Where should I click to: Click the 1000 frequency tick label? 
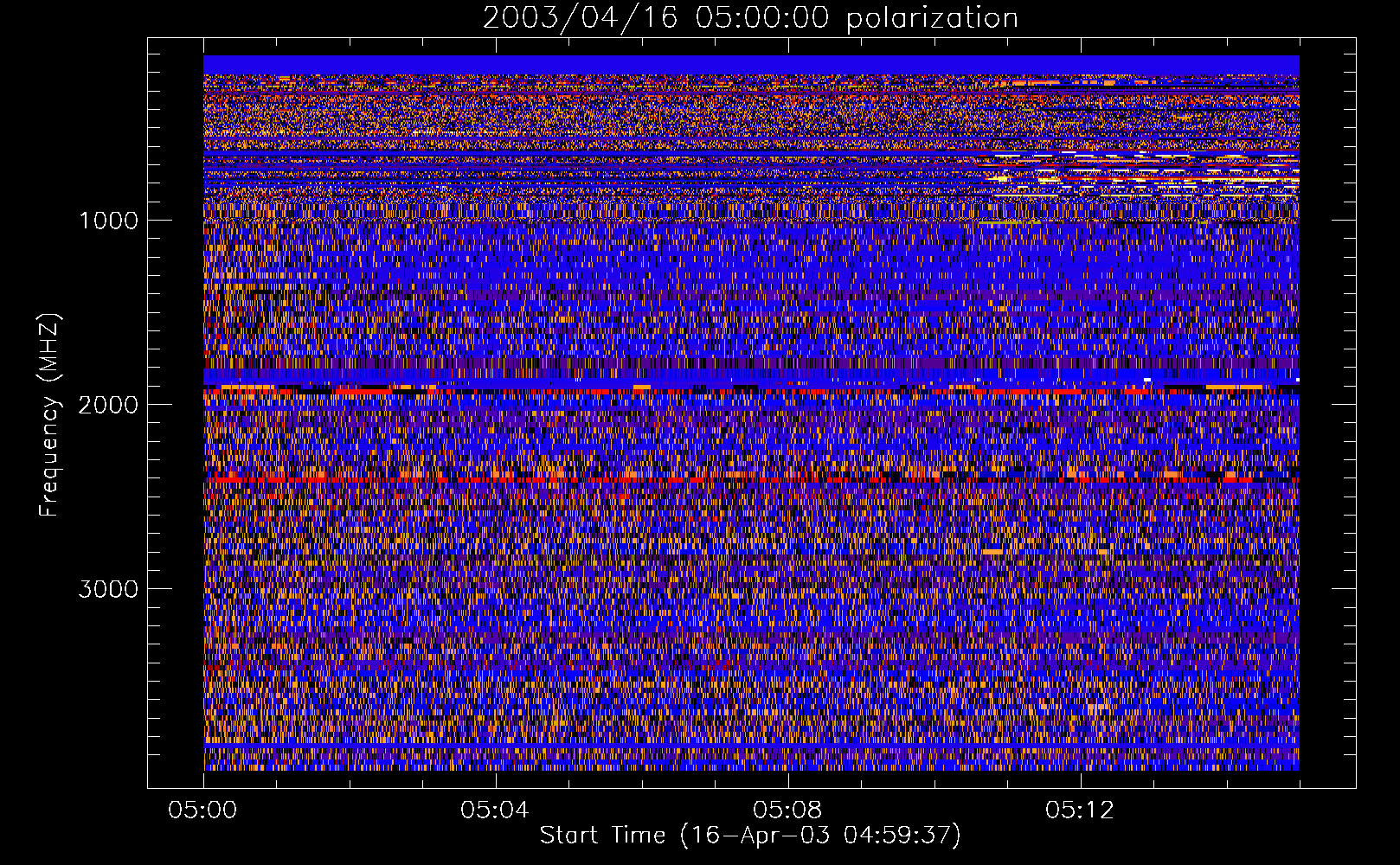(x=108, y=221)
